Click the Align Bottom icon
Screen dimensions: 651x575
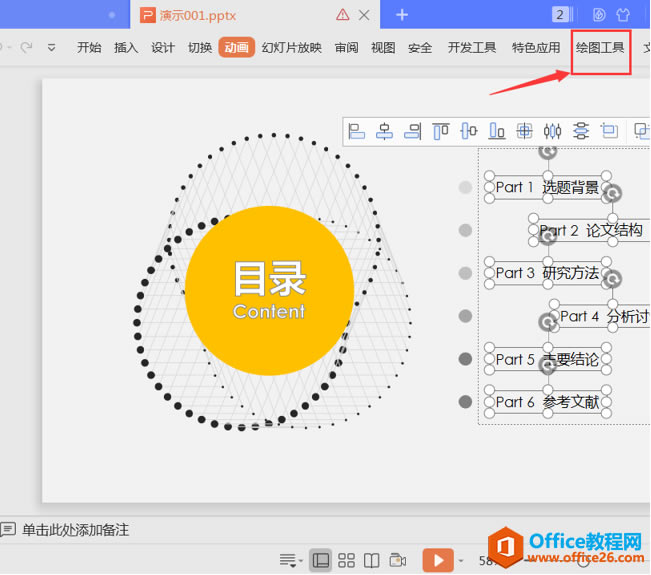pyautogui.click(x=497, y=131)
